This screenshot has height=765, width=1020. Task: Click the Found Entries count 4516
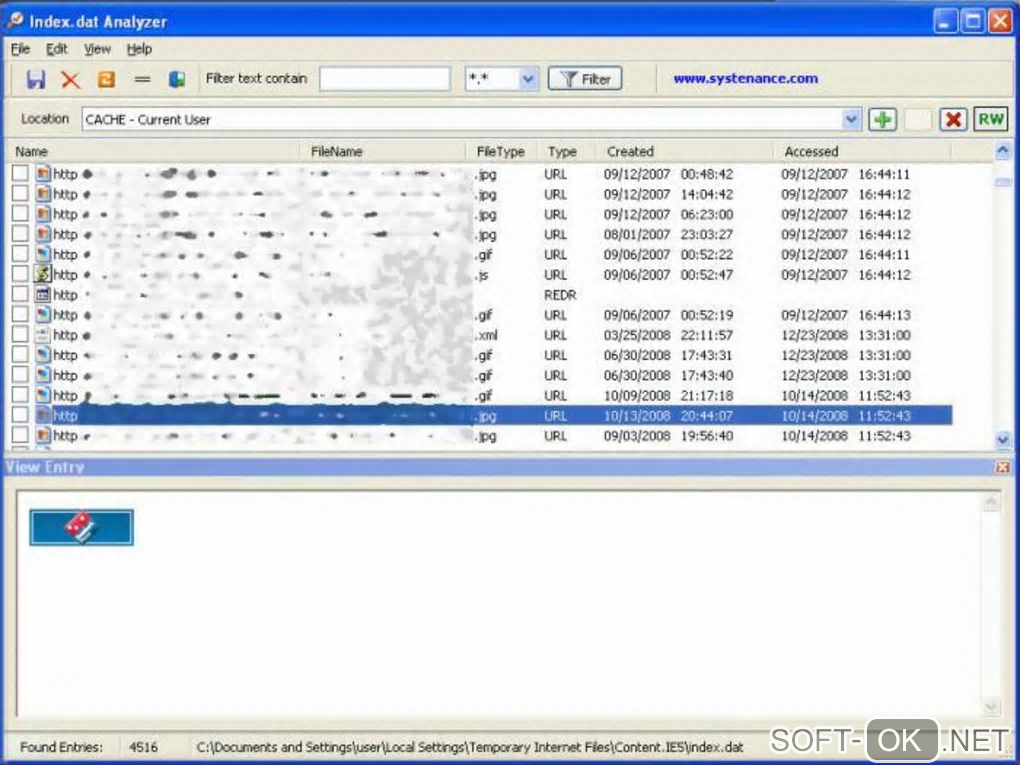[143, 747]
